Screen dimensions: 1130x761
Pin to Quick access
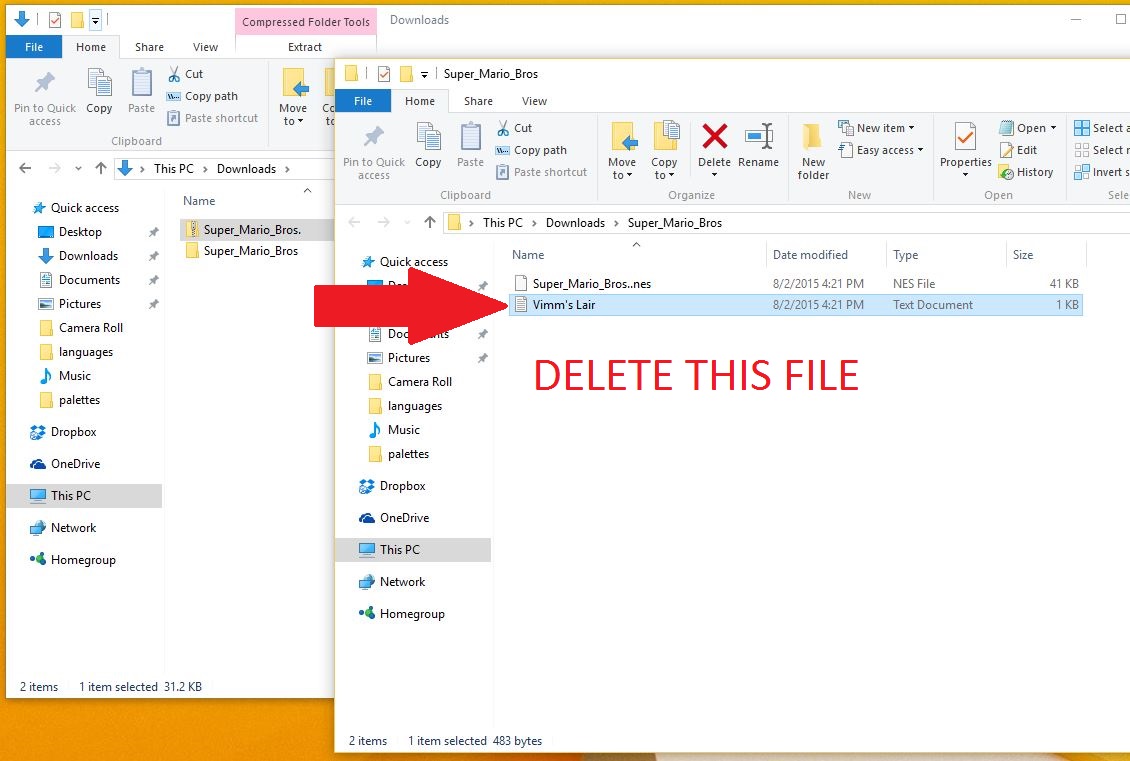click(373, 150)
